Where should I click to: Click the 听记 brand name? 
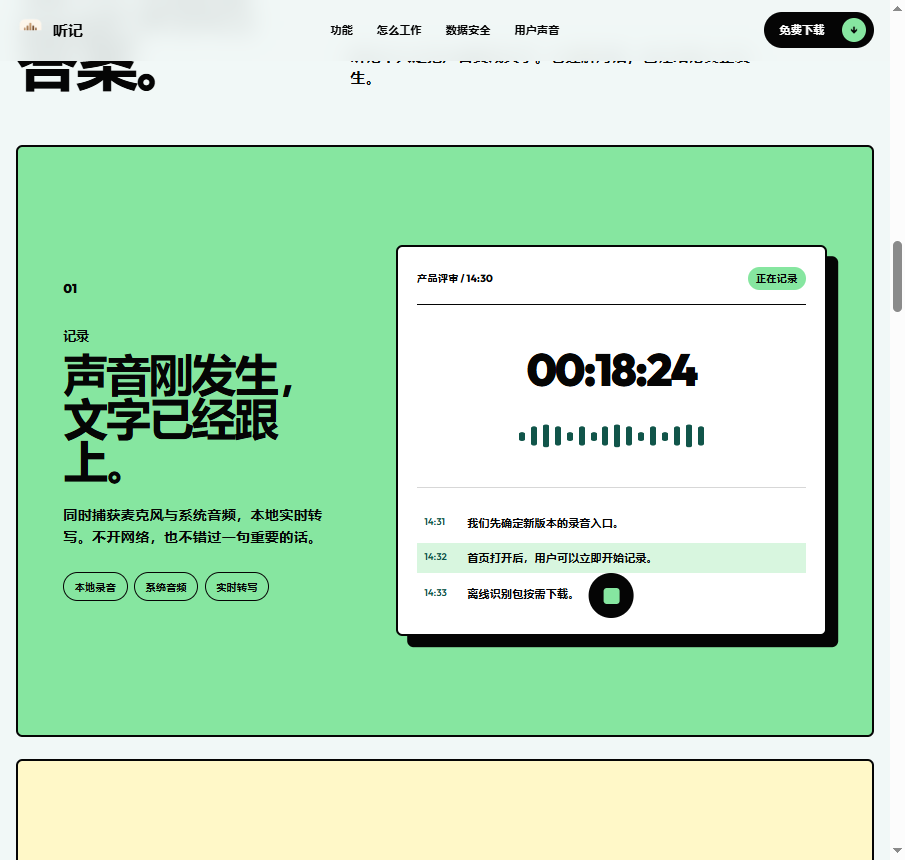[x=68, y=31]
